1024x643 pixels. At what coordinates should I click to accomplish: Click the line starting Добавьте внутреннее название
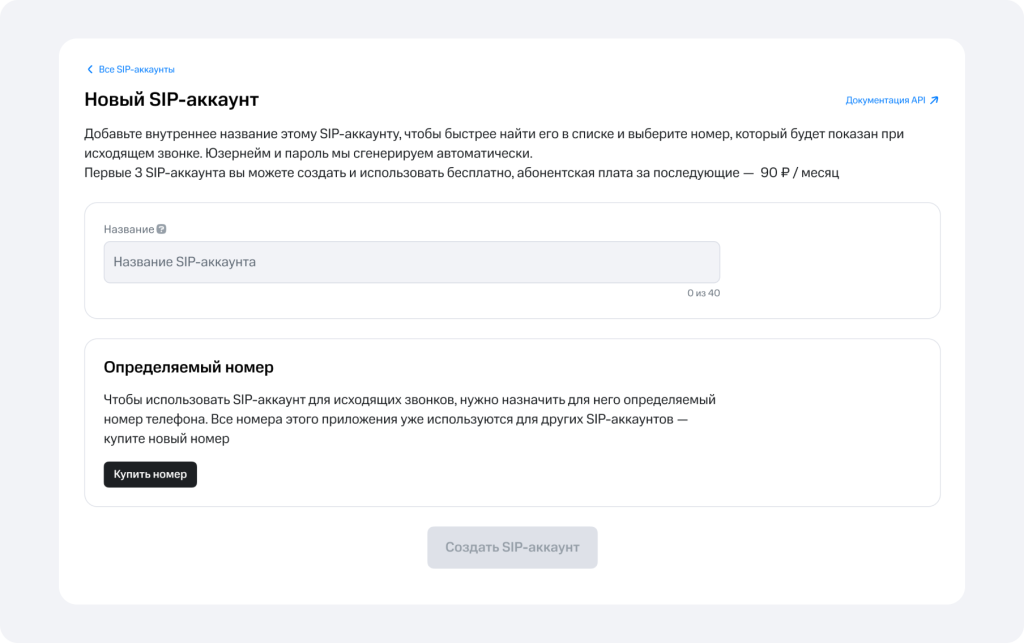494,134
